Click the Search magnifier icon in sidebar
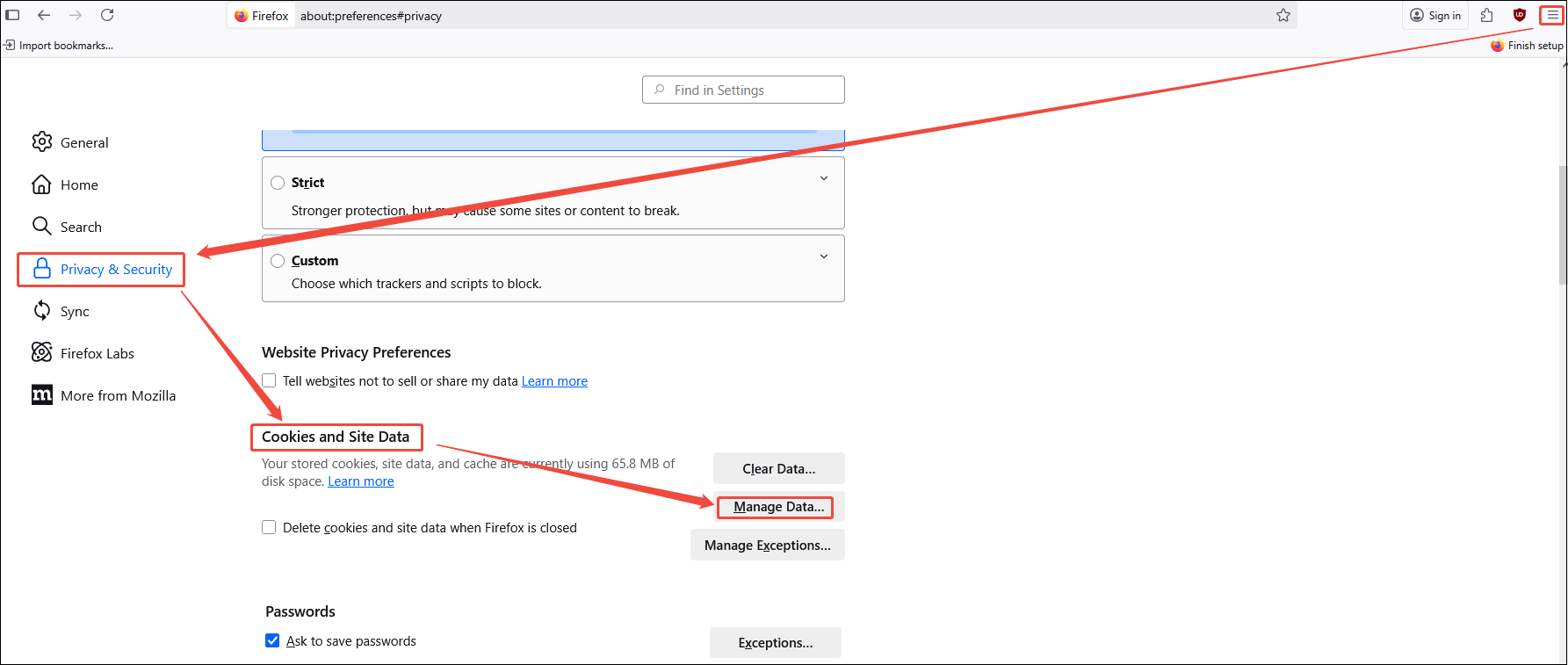Image resolution: width=1568 pixels, height=665 pixels. [x=41, y=226]
